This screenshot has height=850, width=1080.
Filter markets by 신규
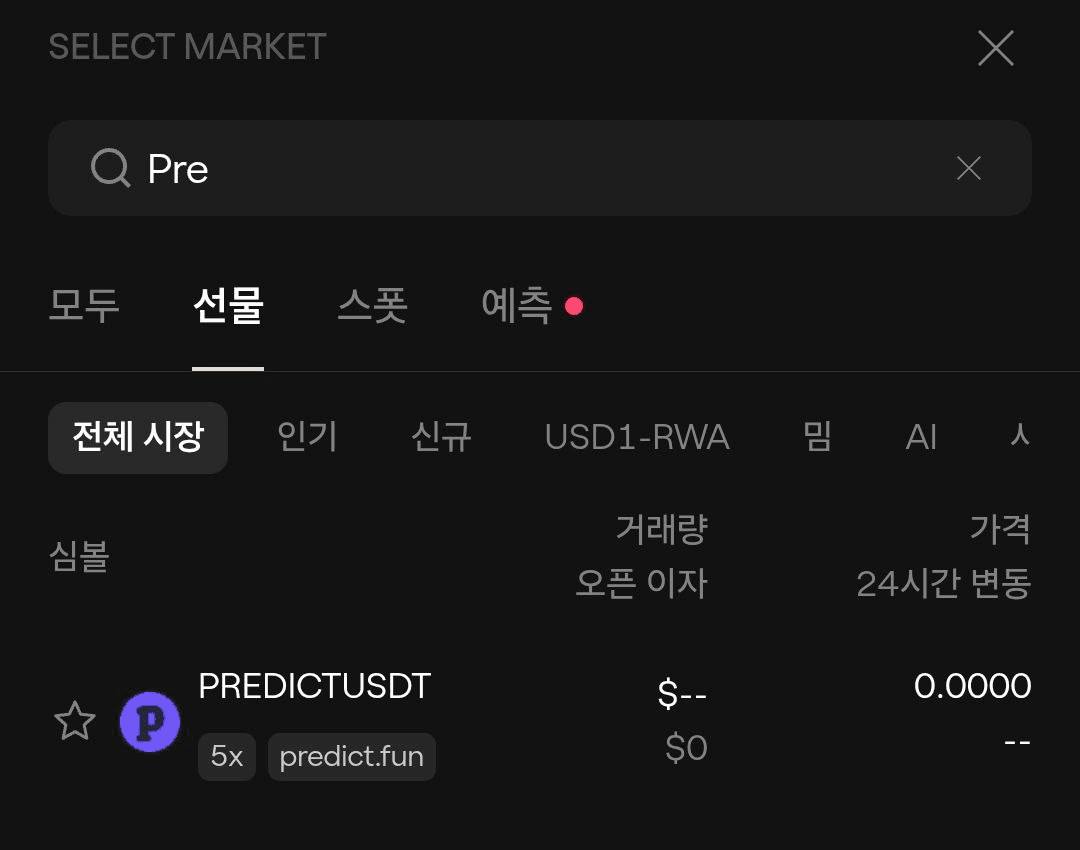pos(441,437)
